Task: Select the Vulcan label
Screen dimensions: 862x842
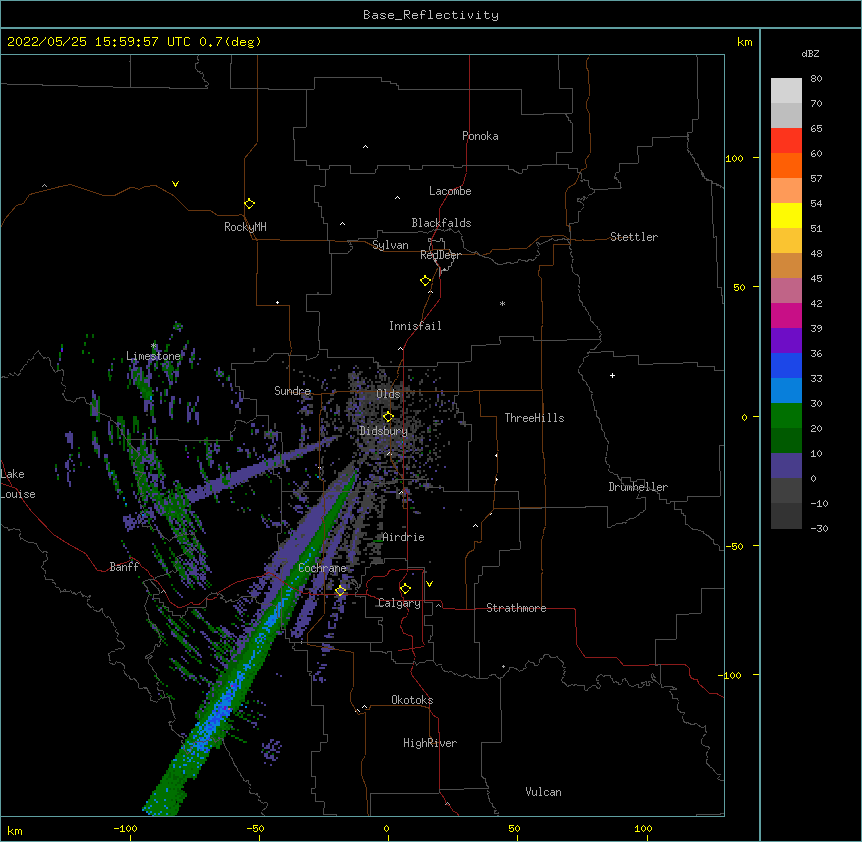Action: tap(543, 792)
